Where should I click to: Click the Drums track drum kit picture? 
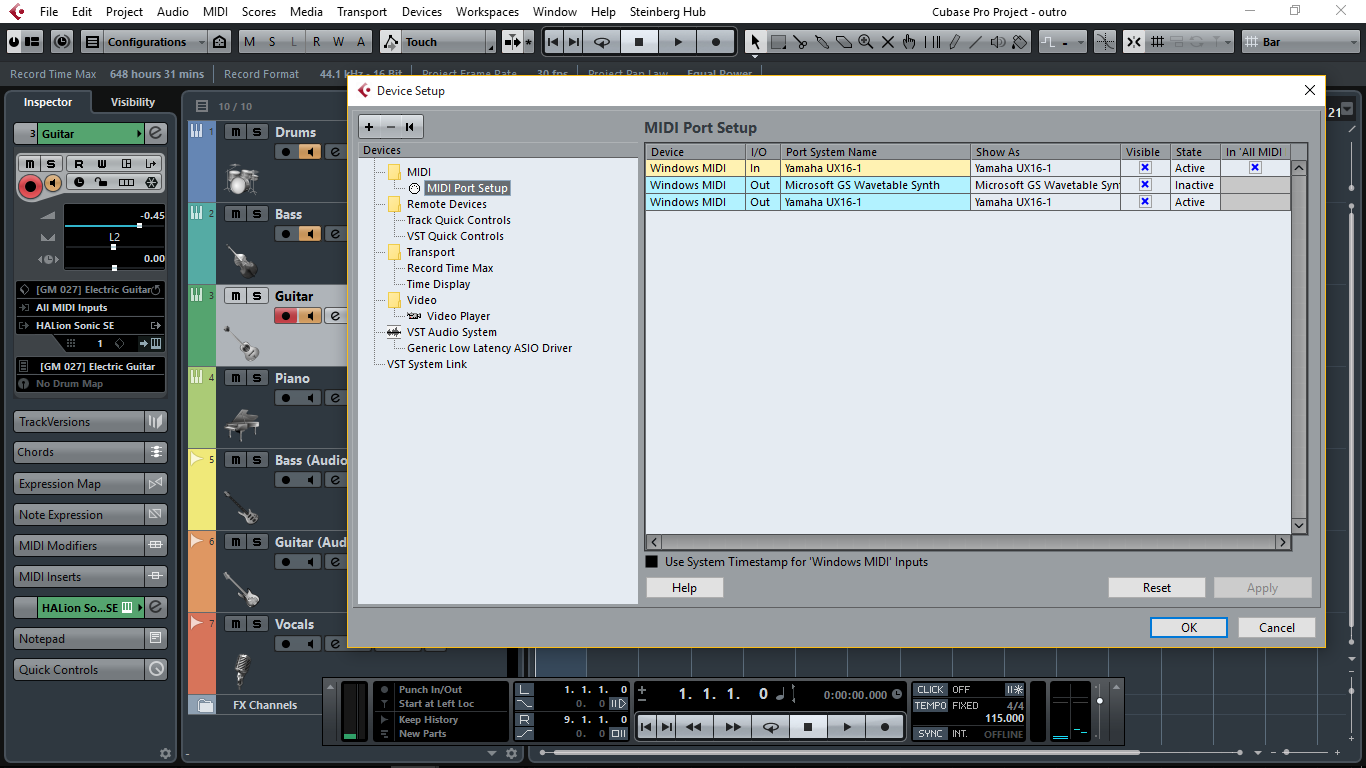tap(240, 179)
